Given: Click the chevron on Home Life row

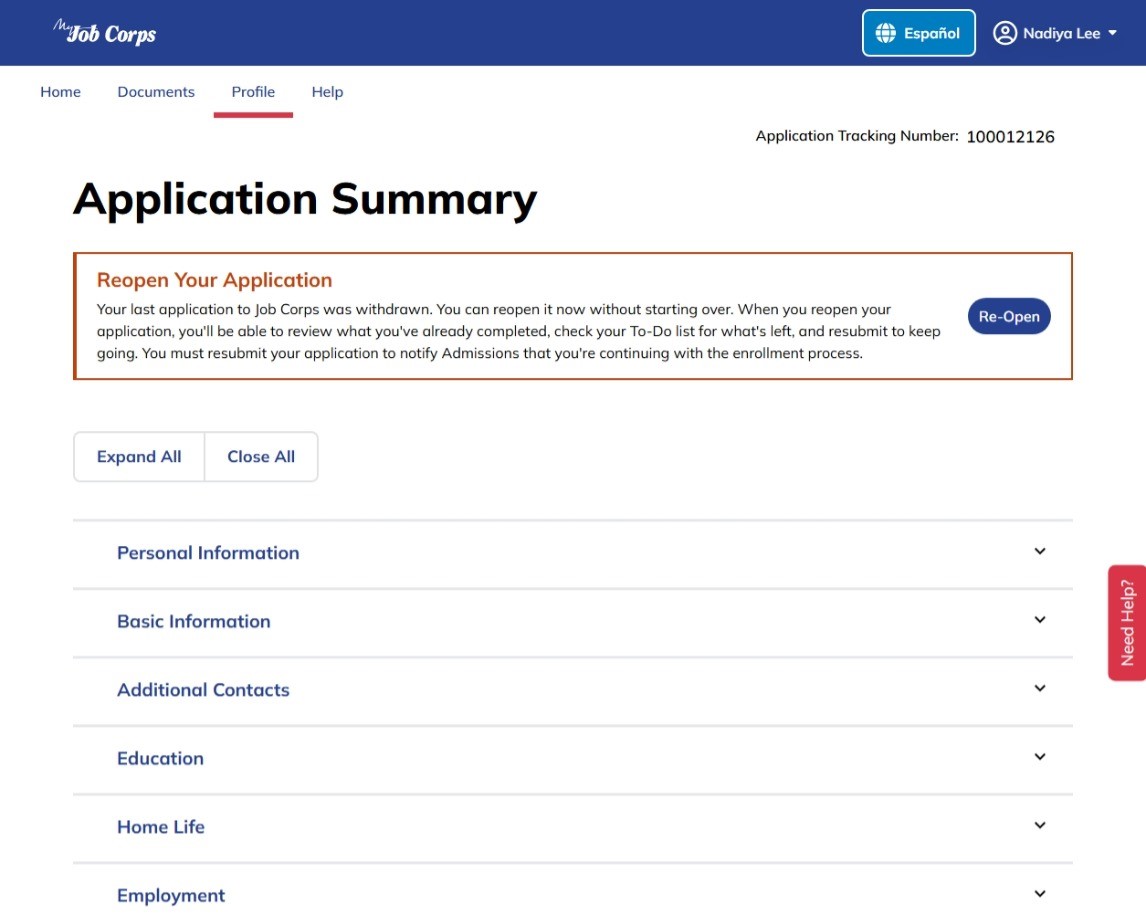Looking at the screenshot, I should [x=1040, y=826].
